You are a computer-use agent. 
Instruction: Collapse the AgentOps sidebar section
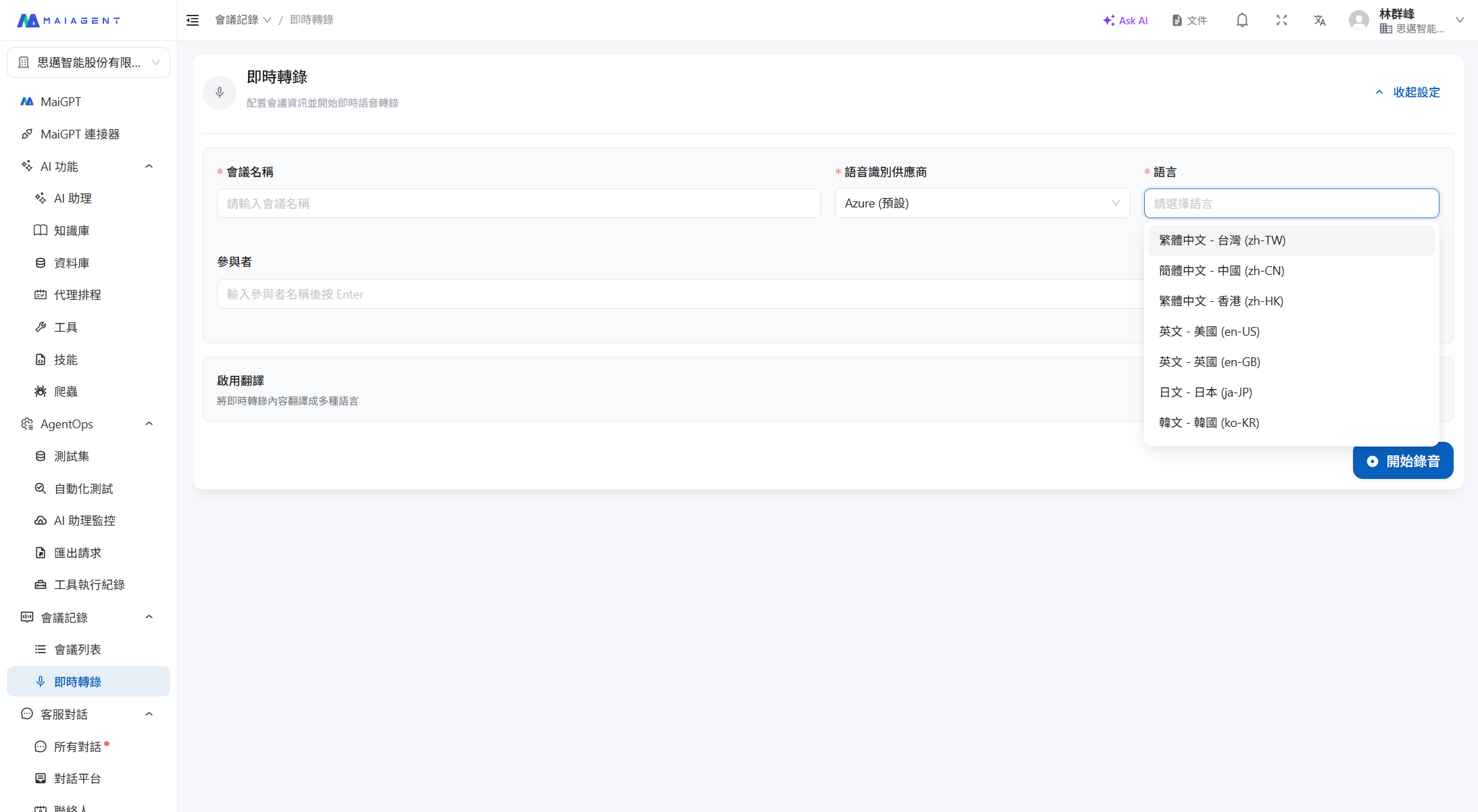coord(149,424)
